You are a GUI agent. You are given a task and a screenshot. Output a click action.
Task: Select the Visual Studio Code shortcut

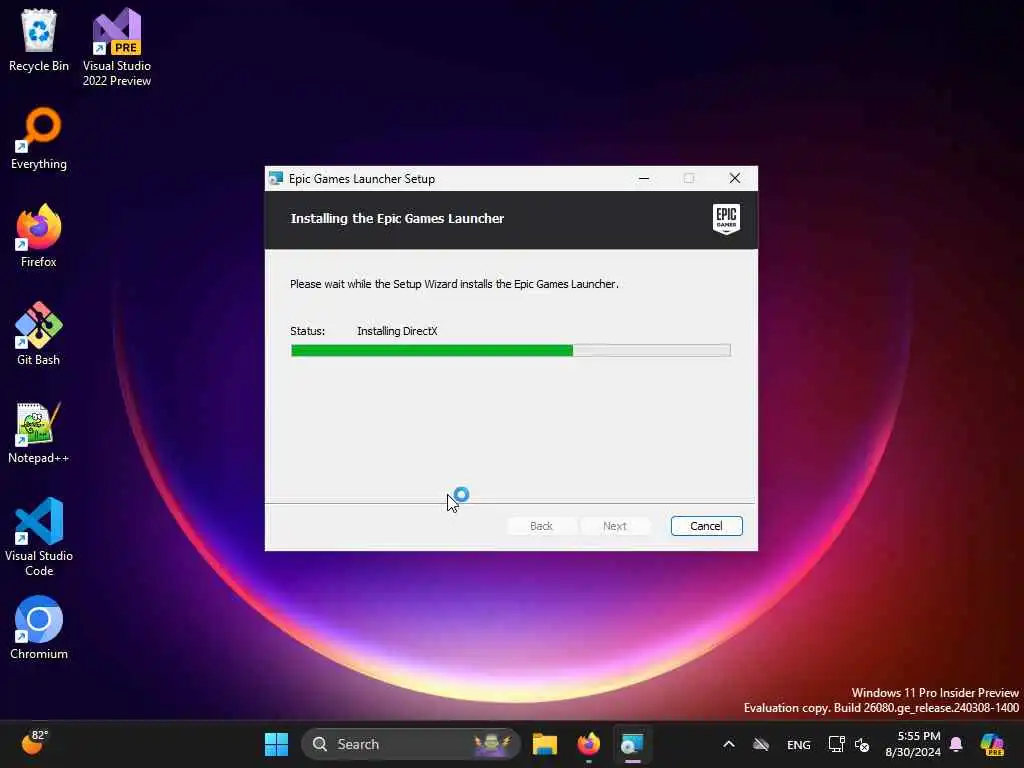(x=39, y=537)
